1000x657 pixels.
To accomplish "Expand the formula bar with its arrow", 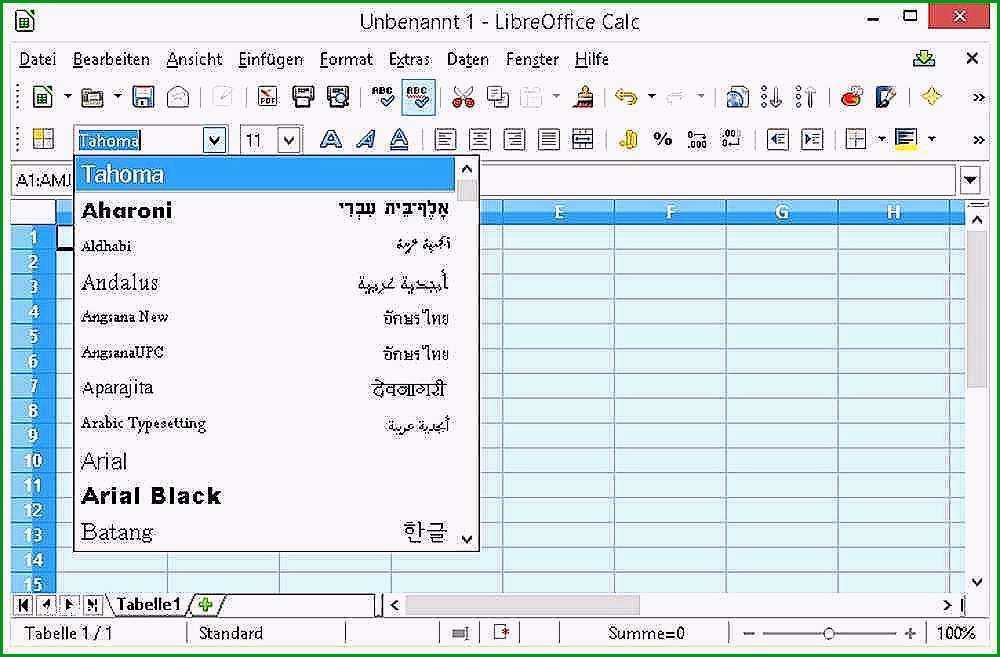I will click(970, 180).
